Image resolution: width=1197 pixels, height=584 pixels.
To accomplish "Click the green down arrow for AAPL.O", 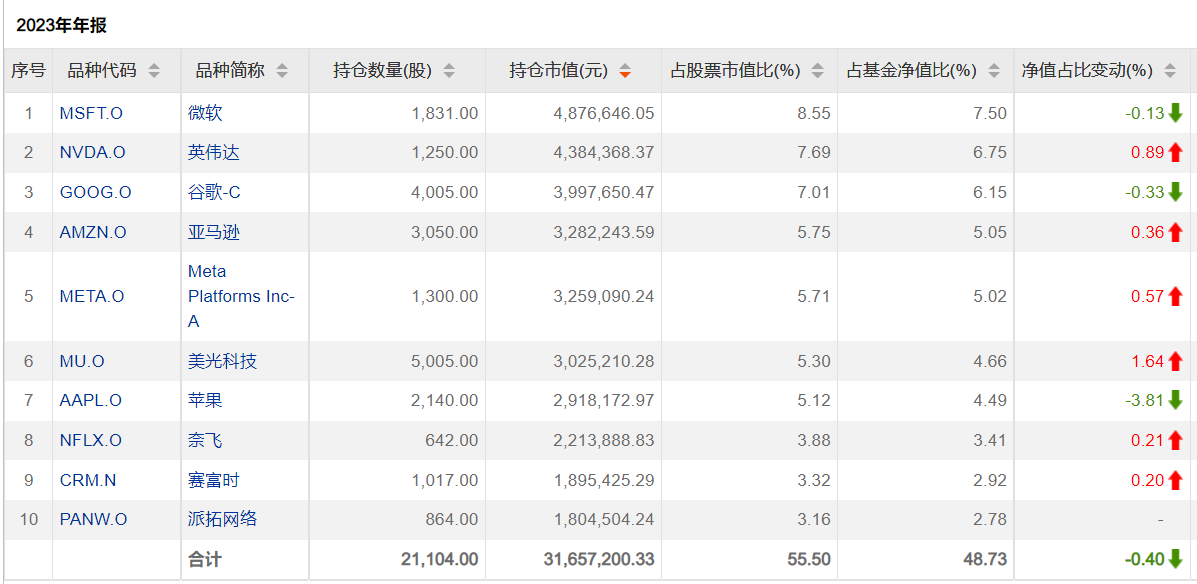I will click(1175, 400).
